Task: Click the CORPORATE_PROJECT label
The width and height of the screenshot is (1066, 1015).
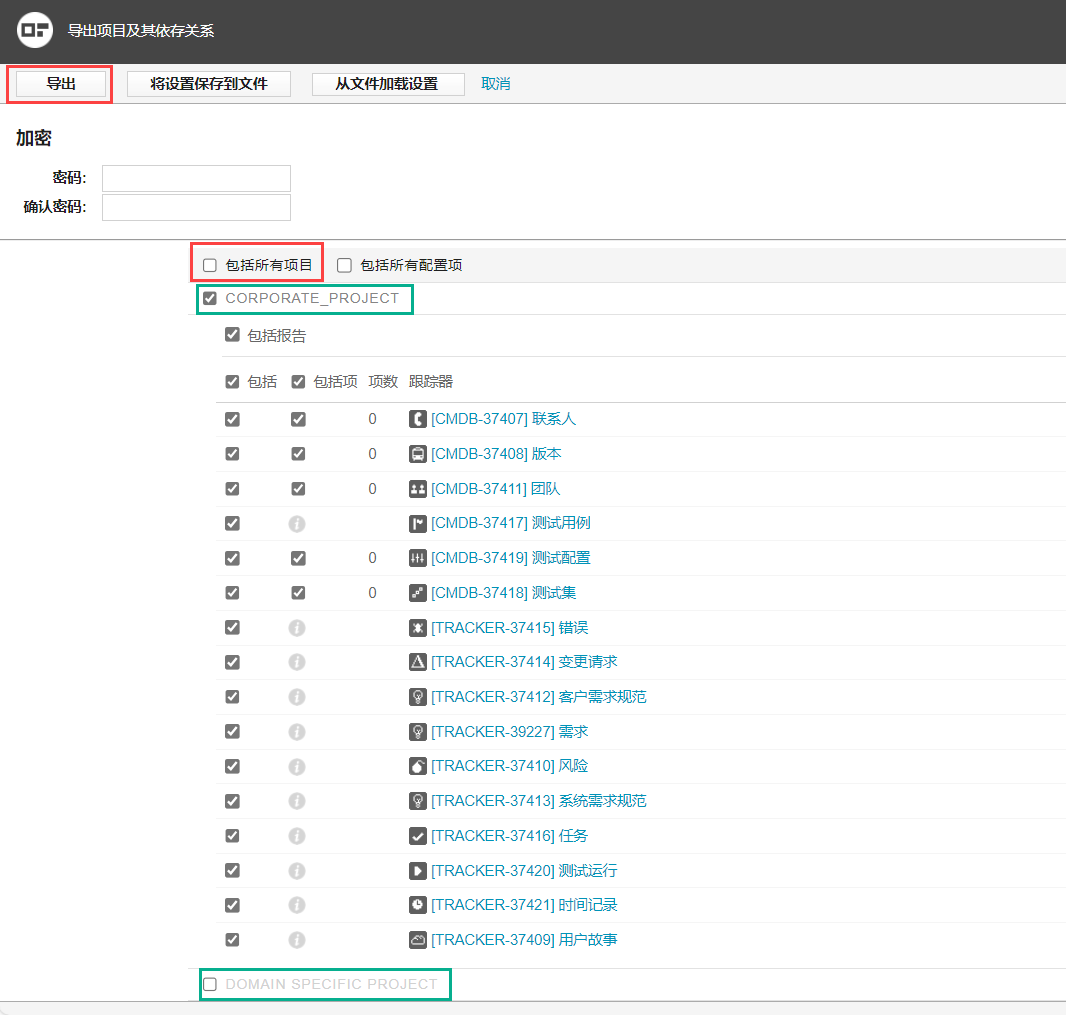Action: click(x=312, y=298)
